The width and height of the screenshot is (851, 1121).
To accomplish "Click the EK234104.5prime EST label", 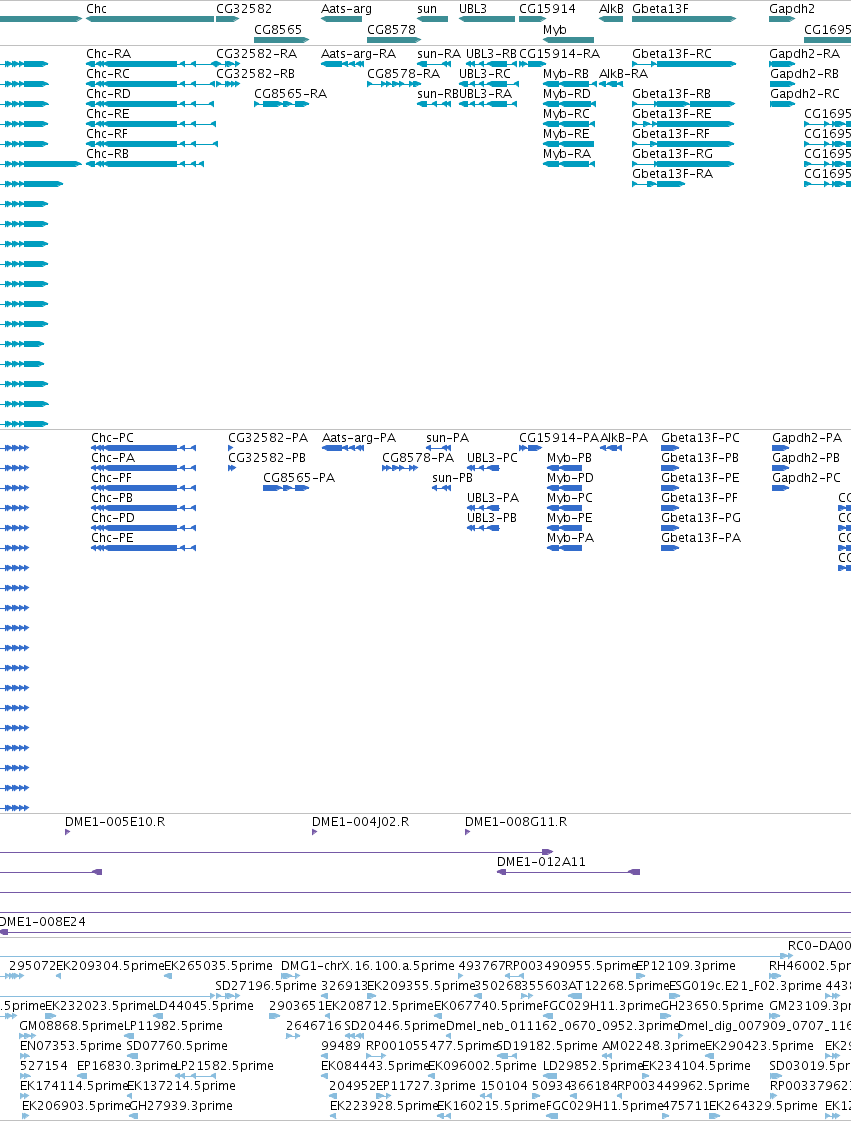I will pos(697,1066).
